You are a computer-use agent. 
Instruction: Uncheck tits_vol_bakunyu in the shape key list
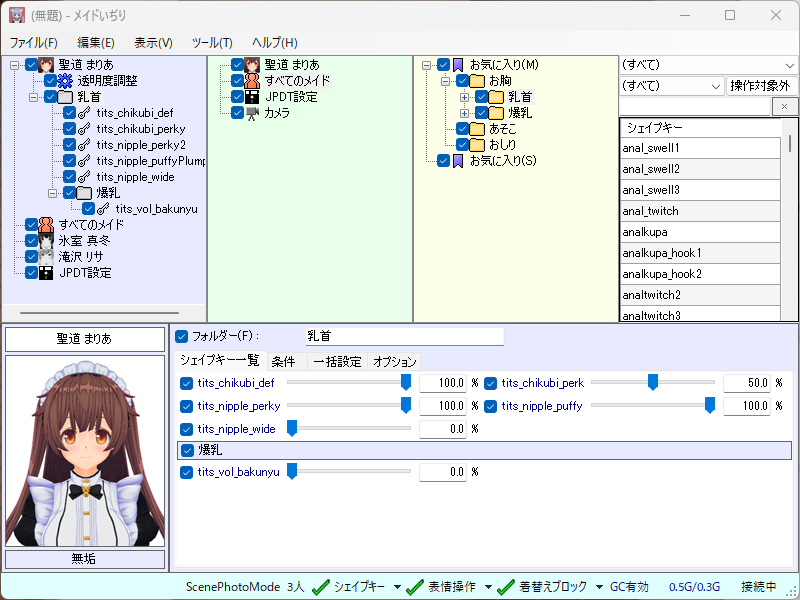pos(187,472)
